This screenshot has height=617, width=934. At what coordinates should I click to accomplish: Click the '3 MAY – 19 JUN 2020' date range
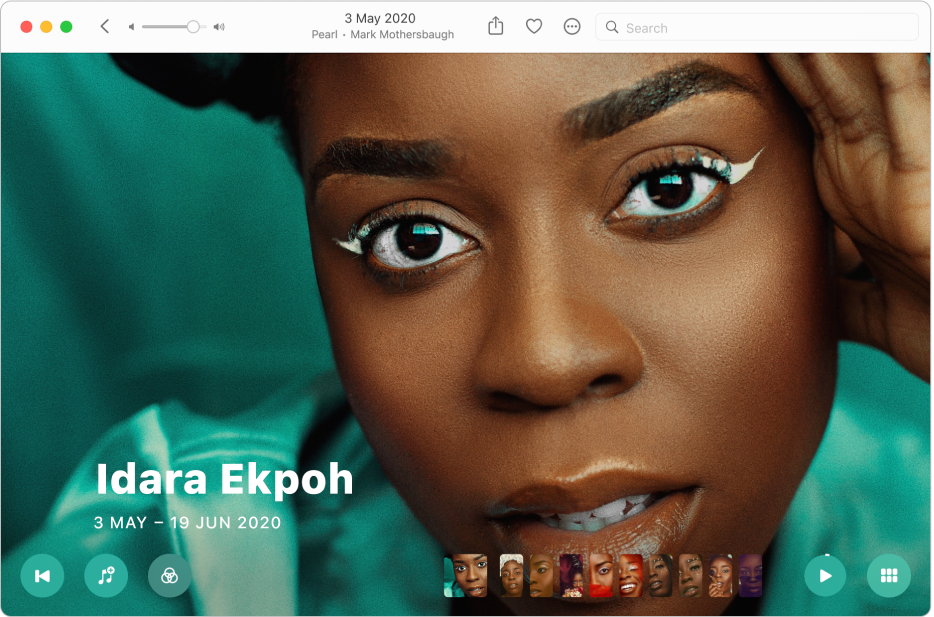[186, 522]
